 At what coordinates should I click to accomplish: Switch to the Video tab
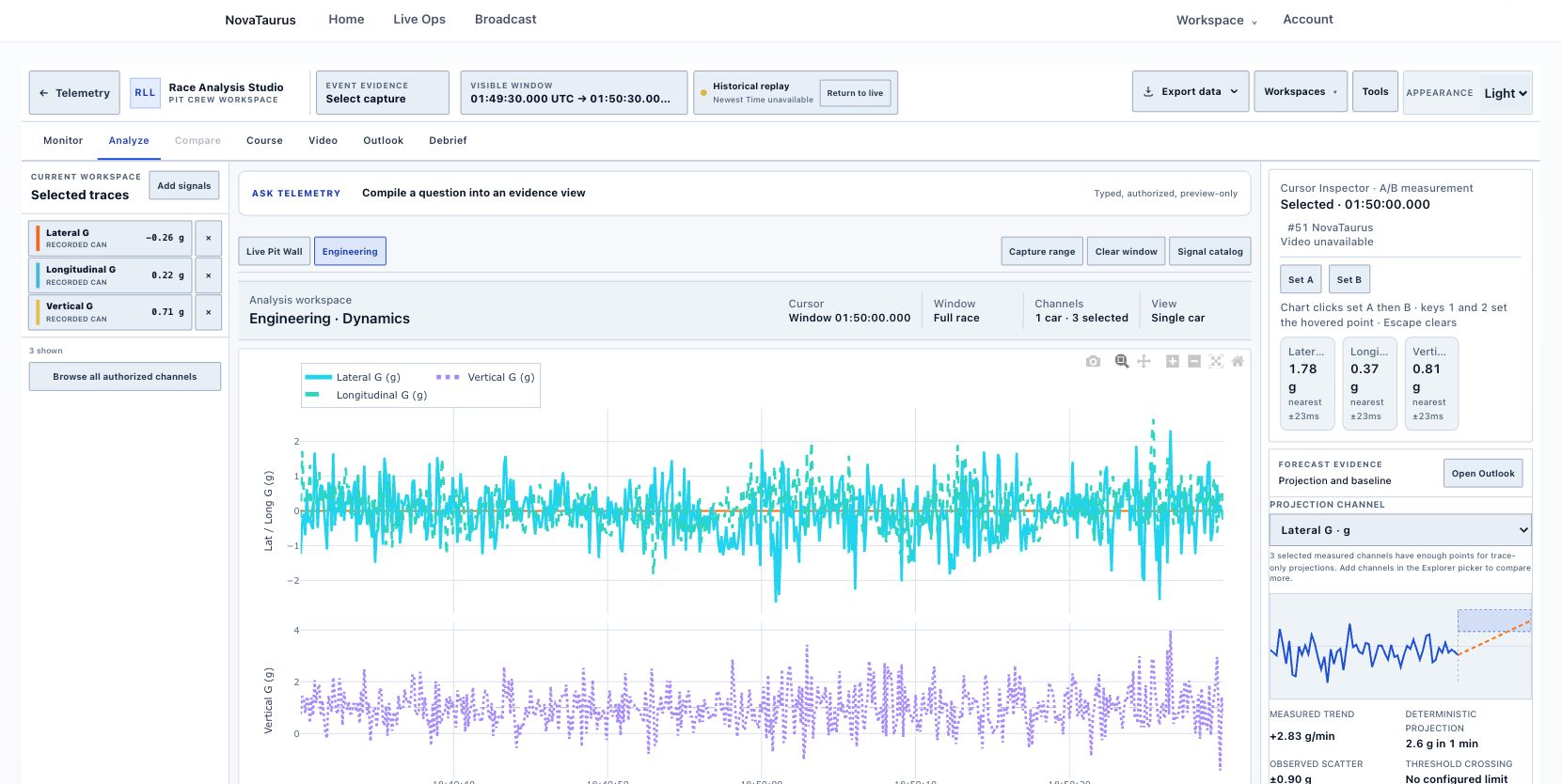pos(323,140)
